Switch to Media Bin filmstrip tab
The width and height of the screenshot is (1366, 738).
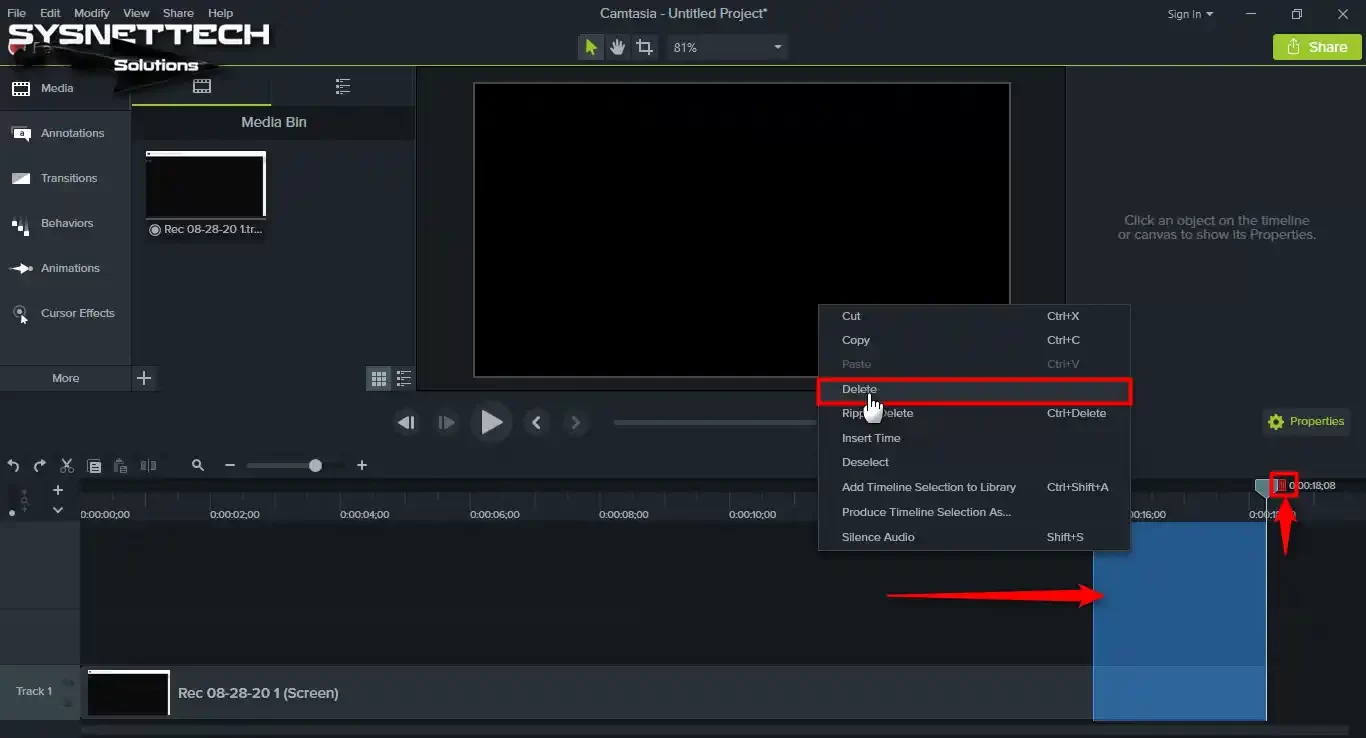point(202,87)
